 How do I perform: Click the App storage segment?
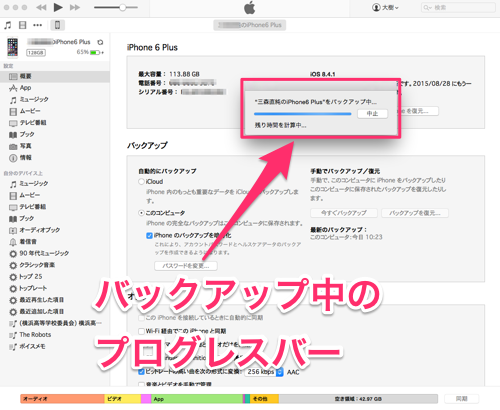tap(197, 399)
